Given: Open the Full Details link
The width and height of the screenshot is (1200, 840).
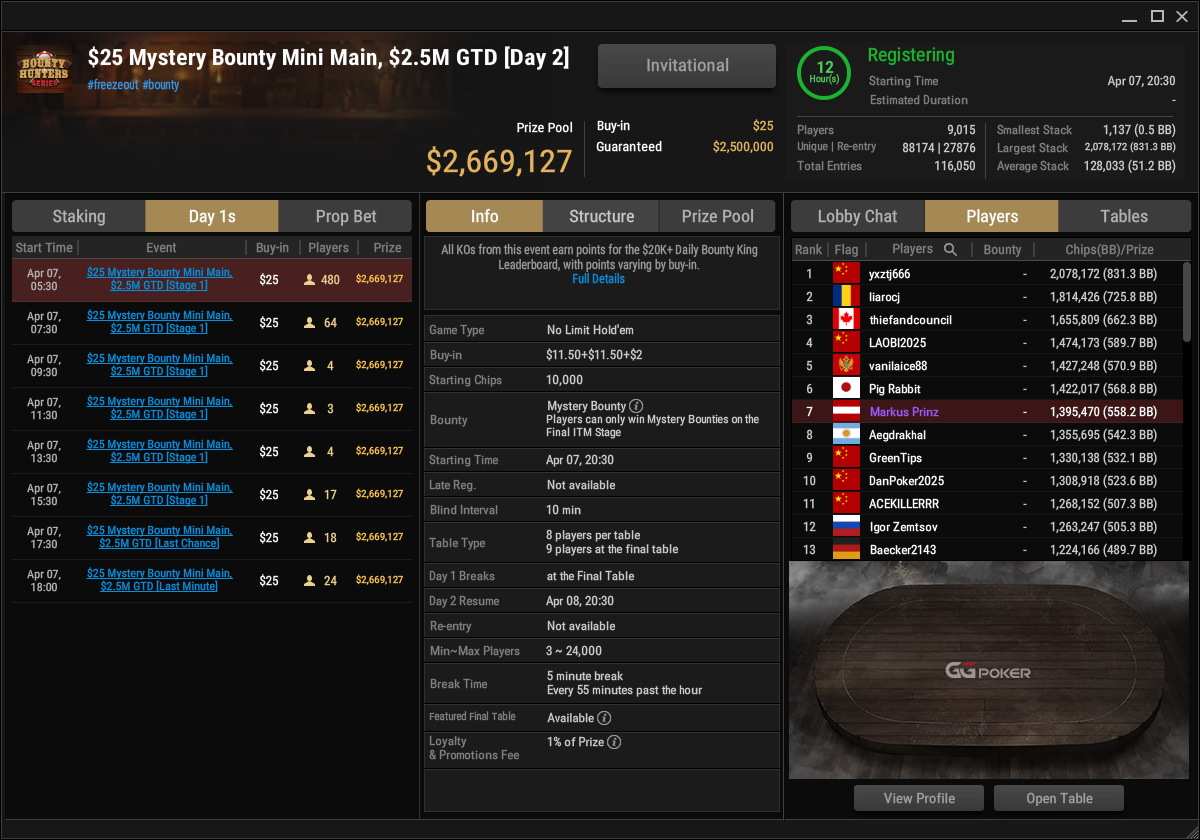Looking at the screenshot, I should (598, 279).
